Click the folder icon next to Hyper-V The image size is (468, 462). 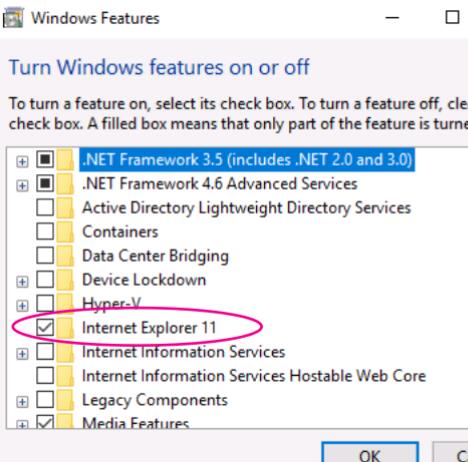pyautogui.click(x=65, y=304)
